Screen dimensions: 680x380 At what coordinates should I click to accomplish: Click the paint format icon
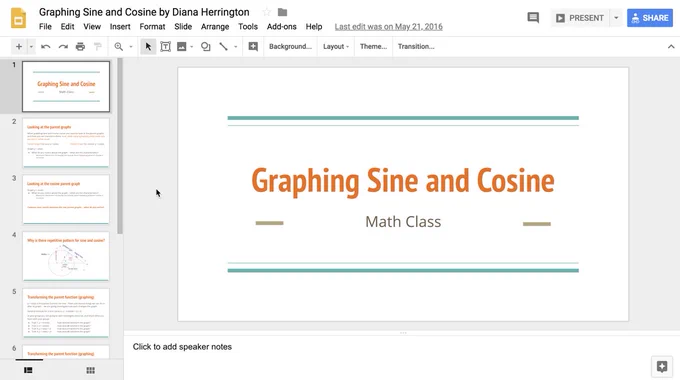pyautogui.click(x=98, y=46)
